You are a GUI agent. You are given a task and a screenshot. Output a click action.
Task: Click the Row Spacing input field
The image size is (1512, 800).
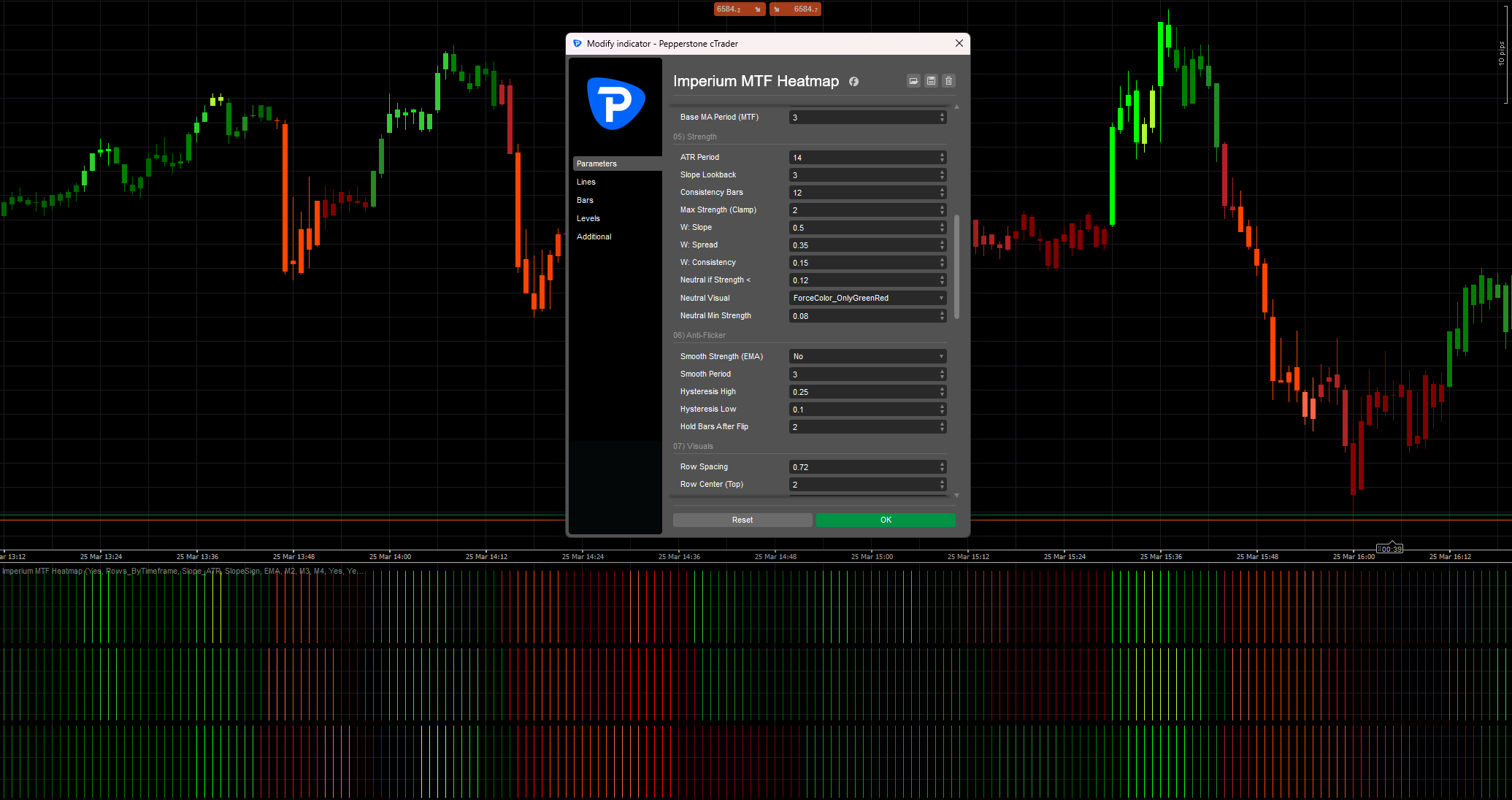pyautogui.click(x=861, y=467)
